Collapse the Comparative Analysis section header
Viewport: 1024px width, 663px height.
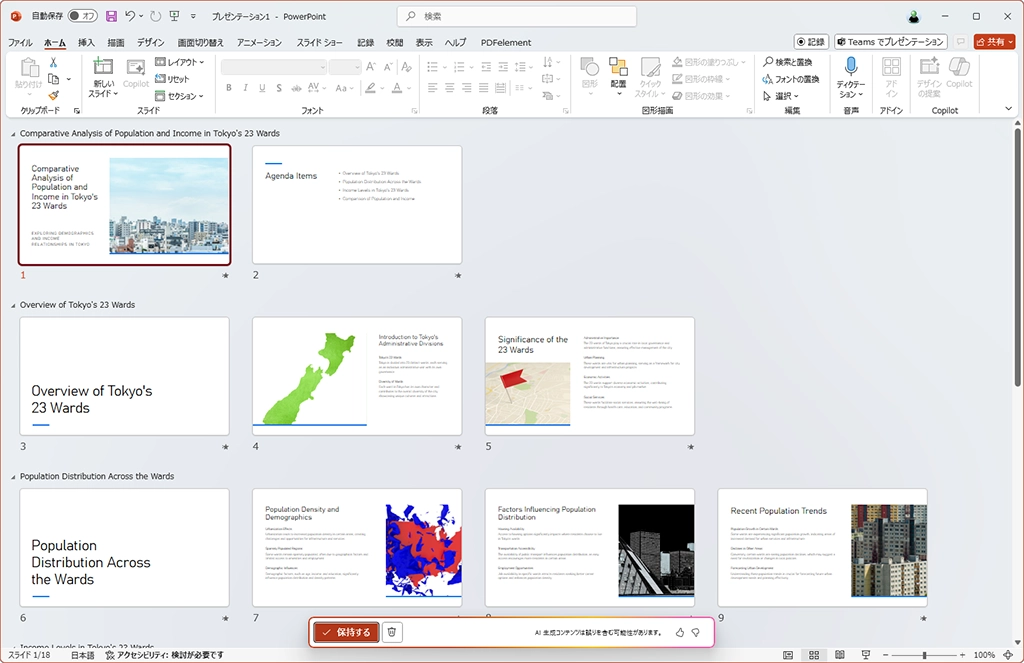click(x=13, y=134)
